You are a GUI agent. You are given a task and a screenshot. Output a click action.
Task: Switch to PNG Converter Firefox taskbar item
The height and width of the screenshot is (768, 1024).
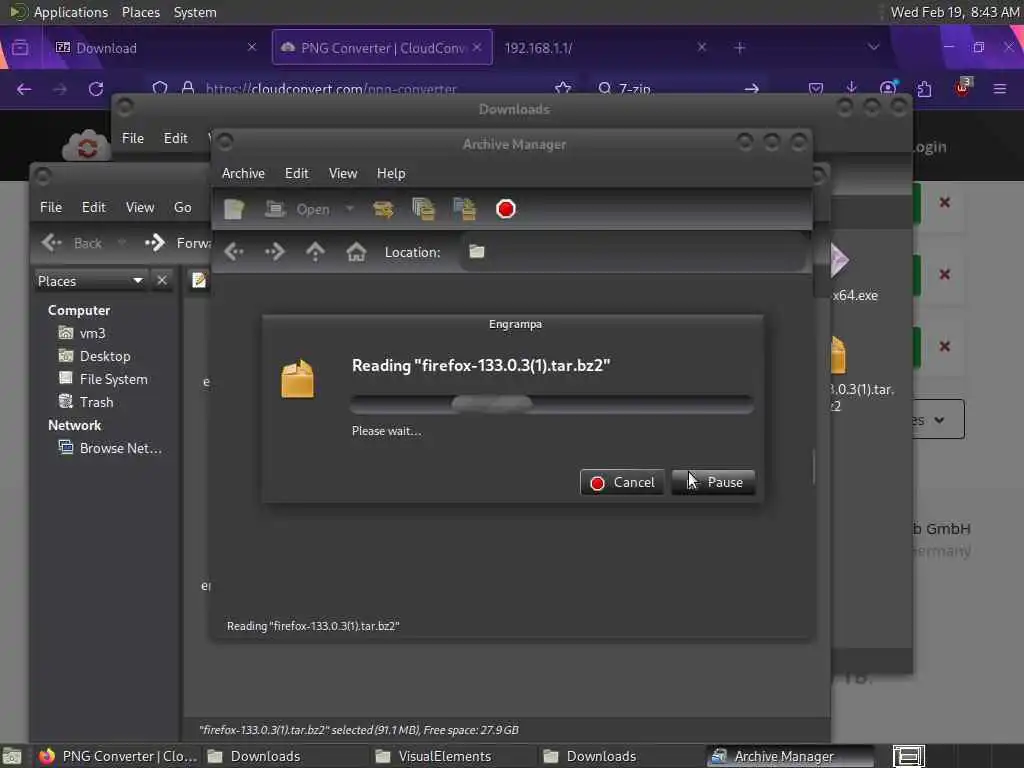tap(118, 756)
